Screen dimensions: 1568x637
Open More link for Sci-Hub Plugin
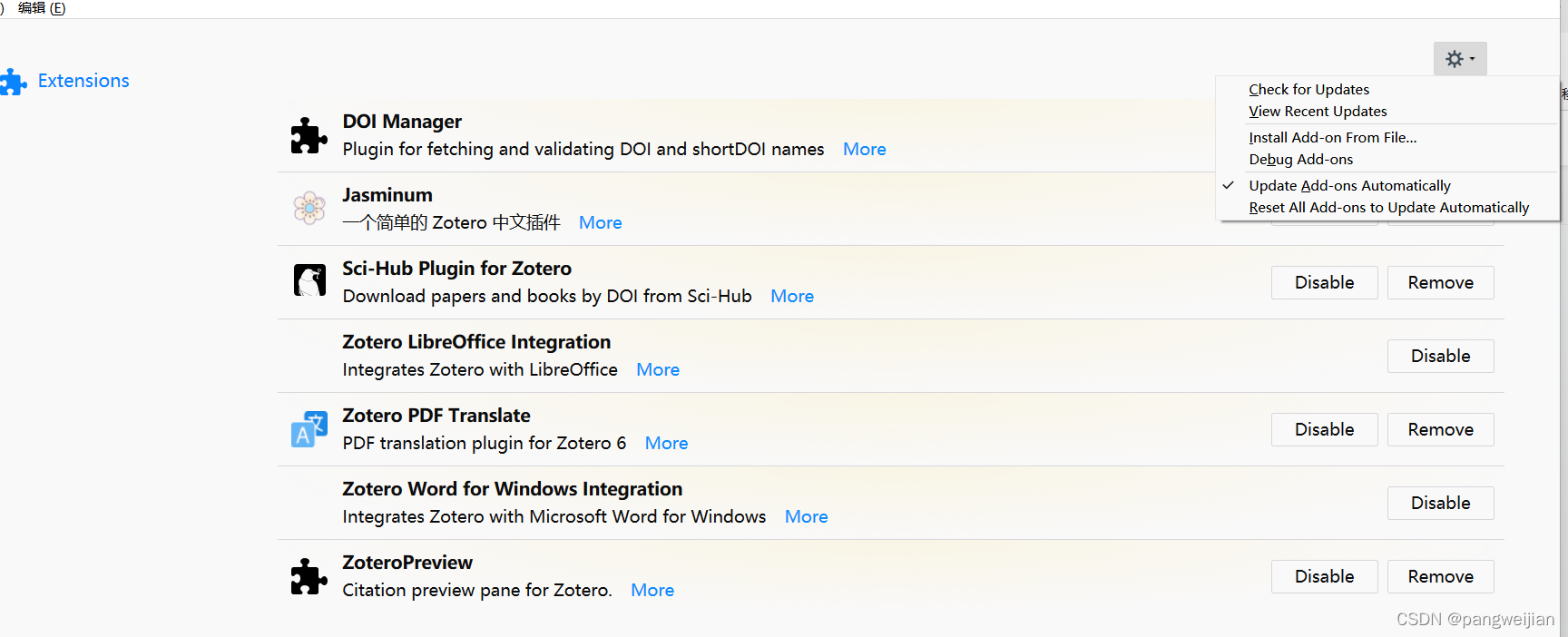coord(791,296)
